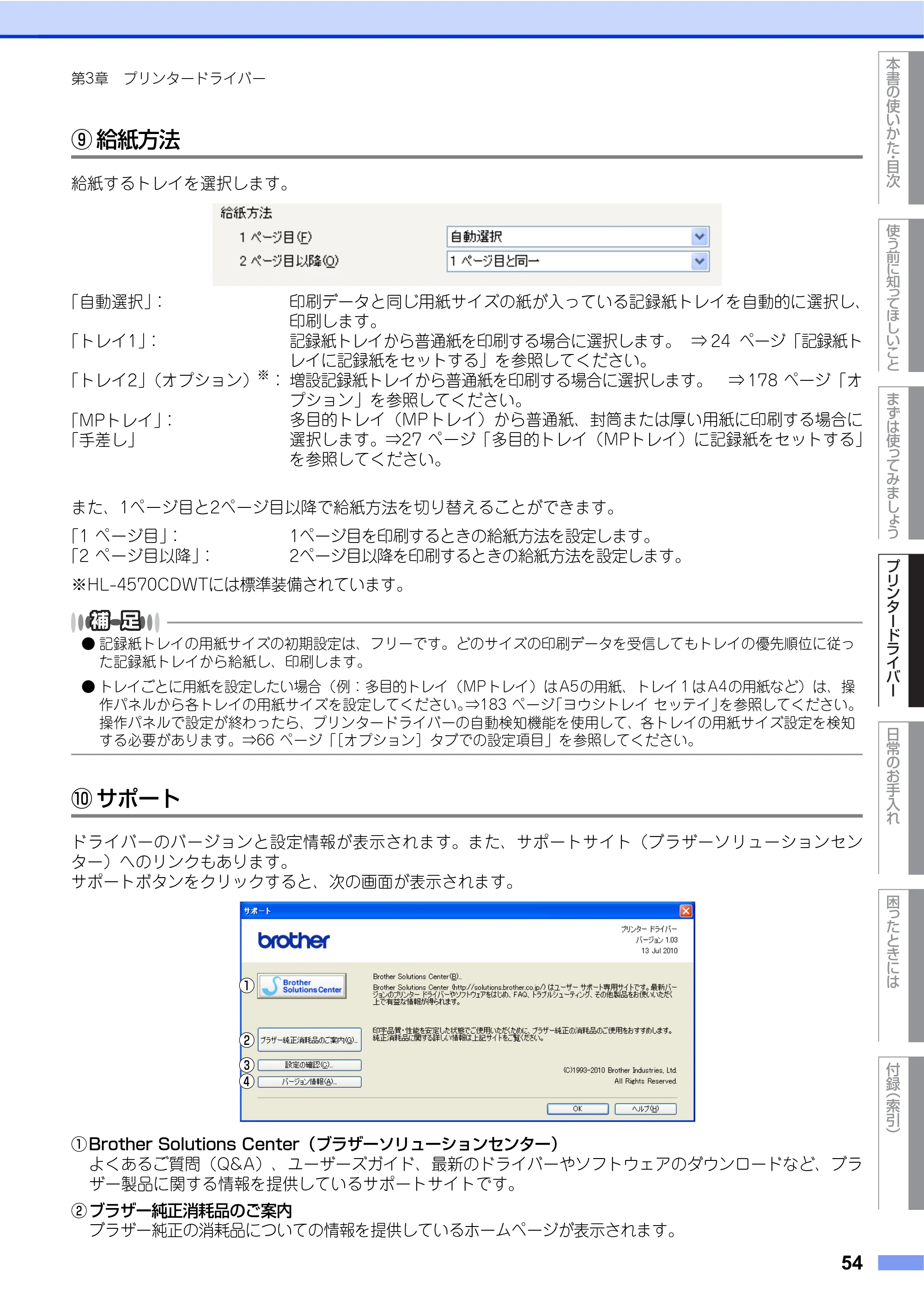924x1306 pixels.
Task: Click the ヘルプ(H) button
Action: click(645, 1109)
